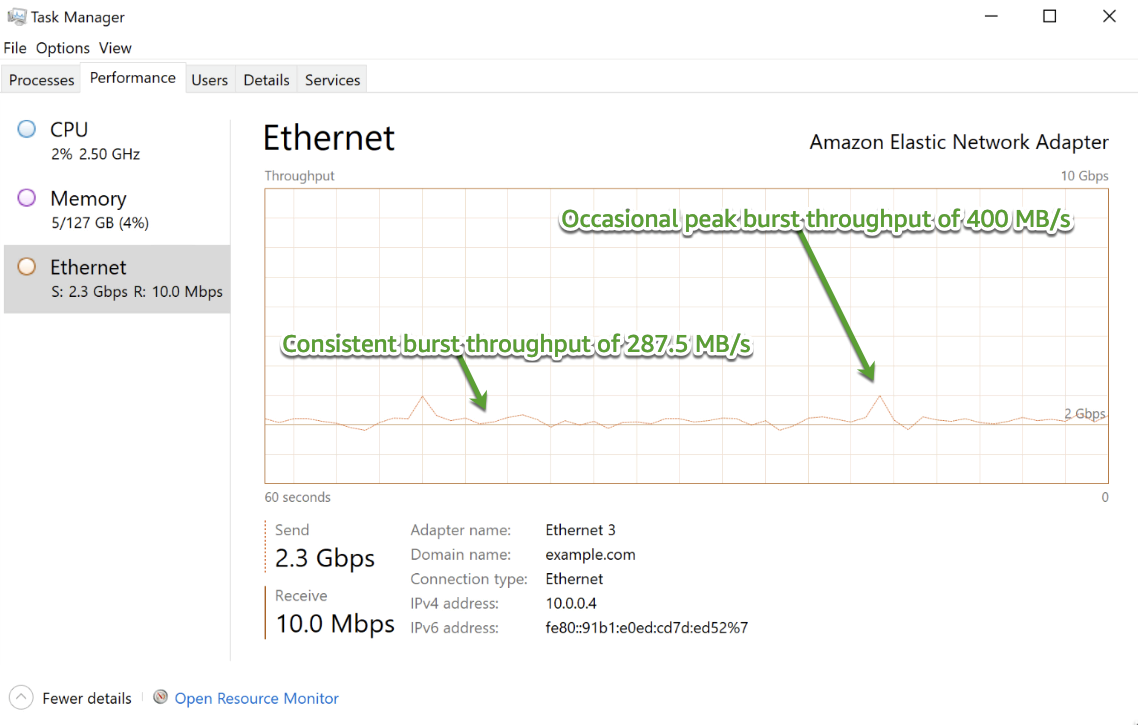
Task: Click the IPv4 address 10.0.0.4 text
Action: (570, 603)
